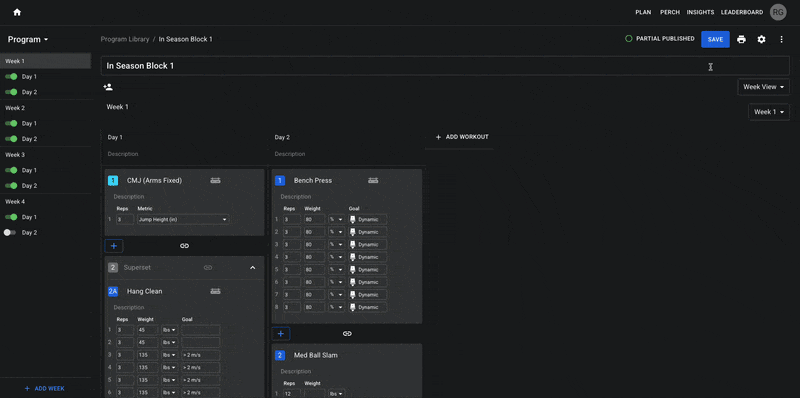Open program settings gear
Viewport: 800px width, 398px height.
tap(761, 39)
